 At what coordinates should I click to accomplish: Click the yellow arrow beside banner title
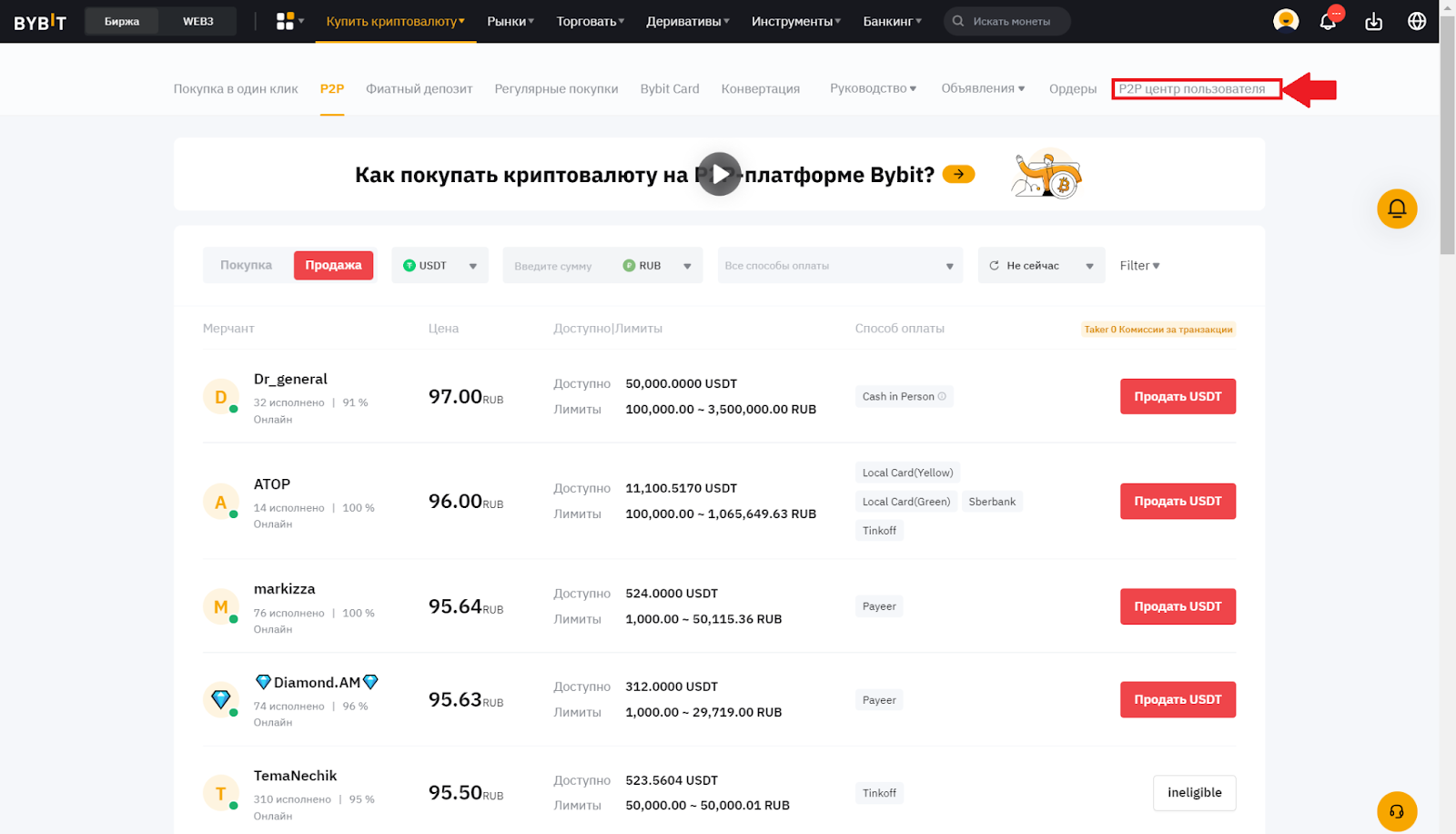click(958, 174)
